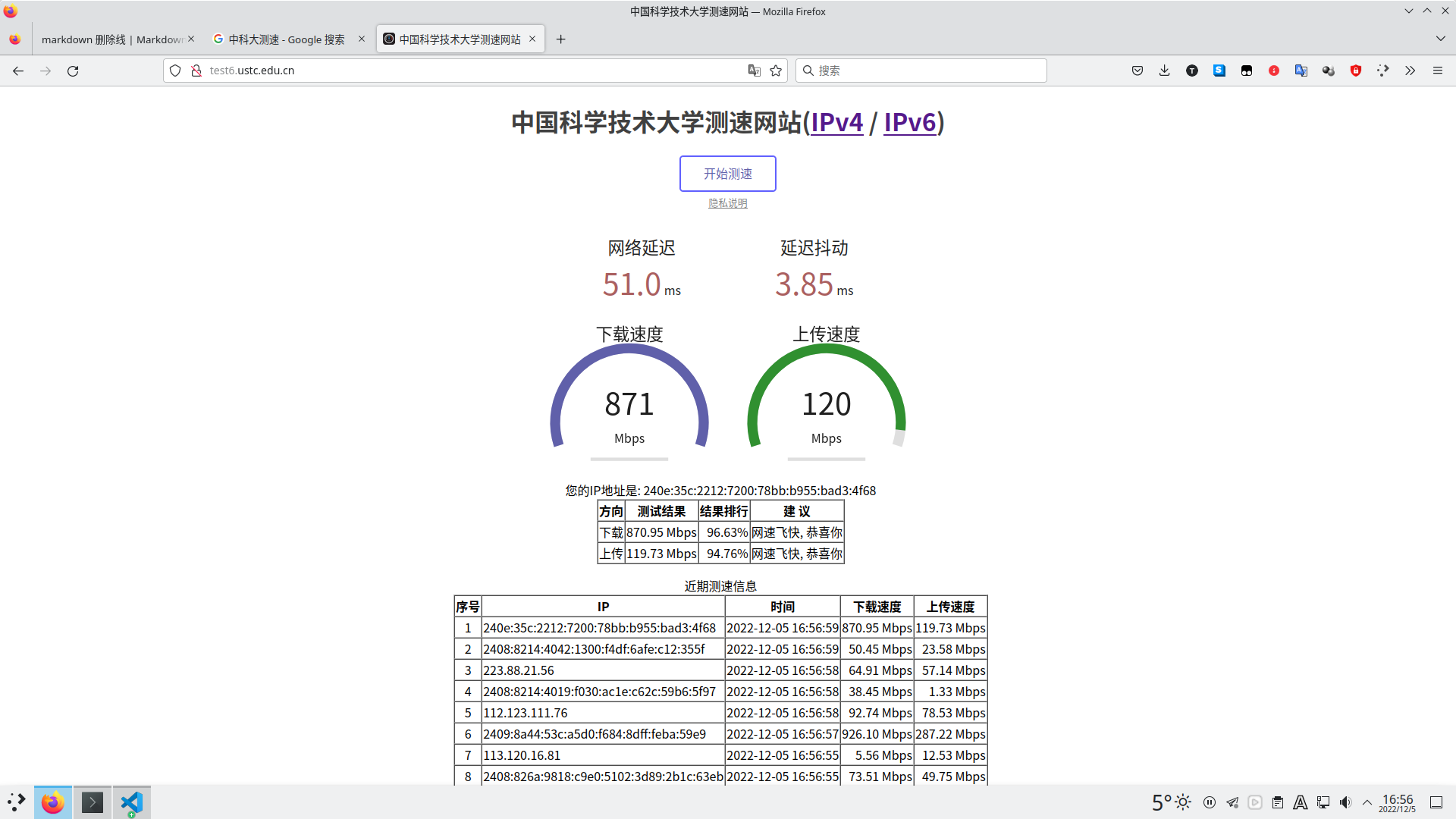
Task: Open the clock showing 16:56
Action: tap(1397, 802)
